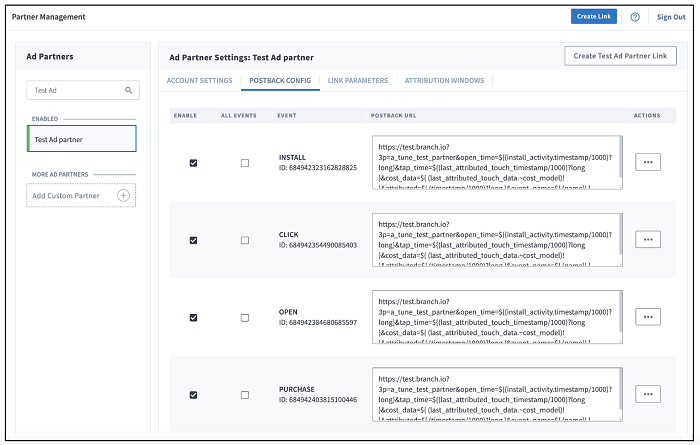This screenshot has height=445, width=700.
Task: Click the Ad Partners search field
Action: 75,90
